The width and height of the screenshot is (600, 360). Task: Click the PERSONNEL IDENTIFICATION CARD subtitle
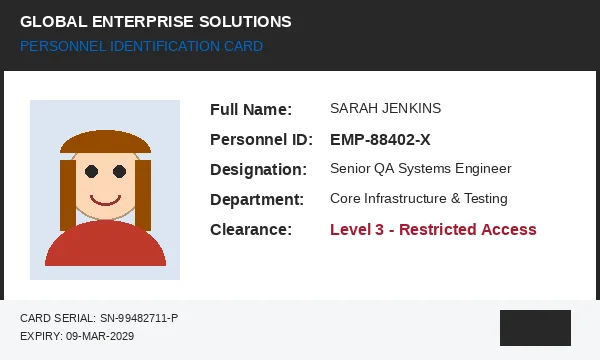tap(141, 46)
